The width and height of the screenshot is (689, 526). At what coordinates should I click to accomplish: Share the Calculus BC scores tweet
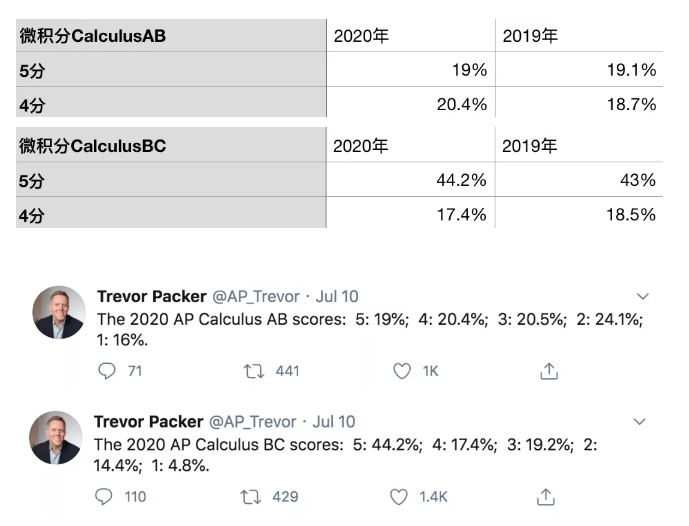tap(546, 497)
